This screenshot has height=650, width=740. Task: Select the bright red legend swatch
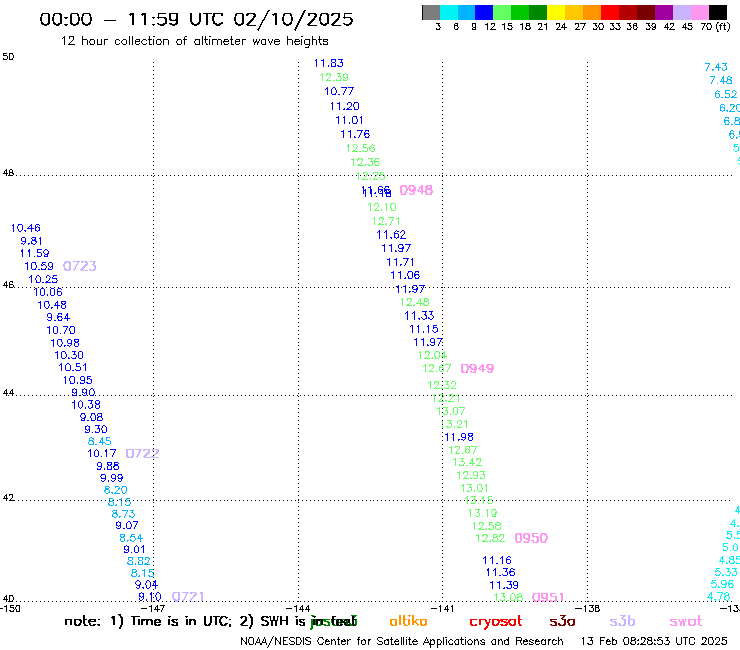610,12
